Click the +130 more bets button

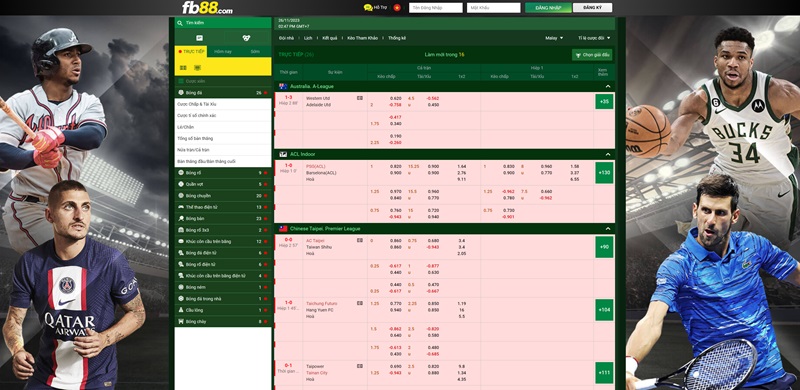(604, 173)
